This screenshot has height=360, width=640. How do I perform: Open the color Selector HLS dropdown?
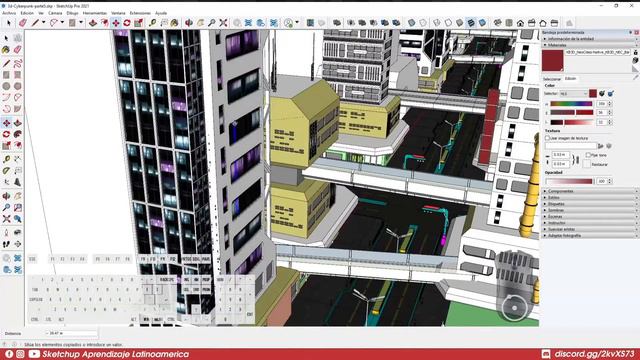(x=573, y=93)
